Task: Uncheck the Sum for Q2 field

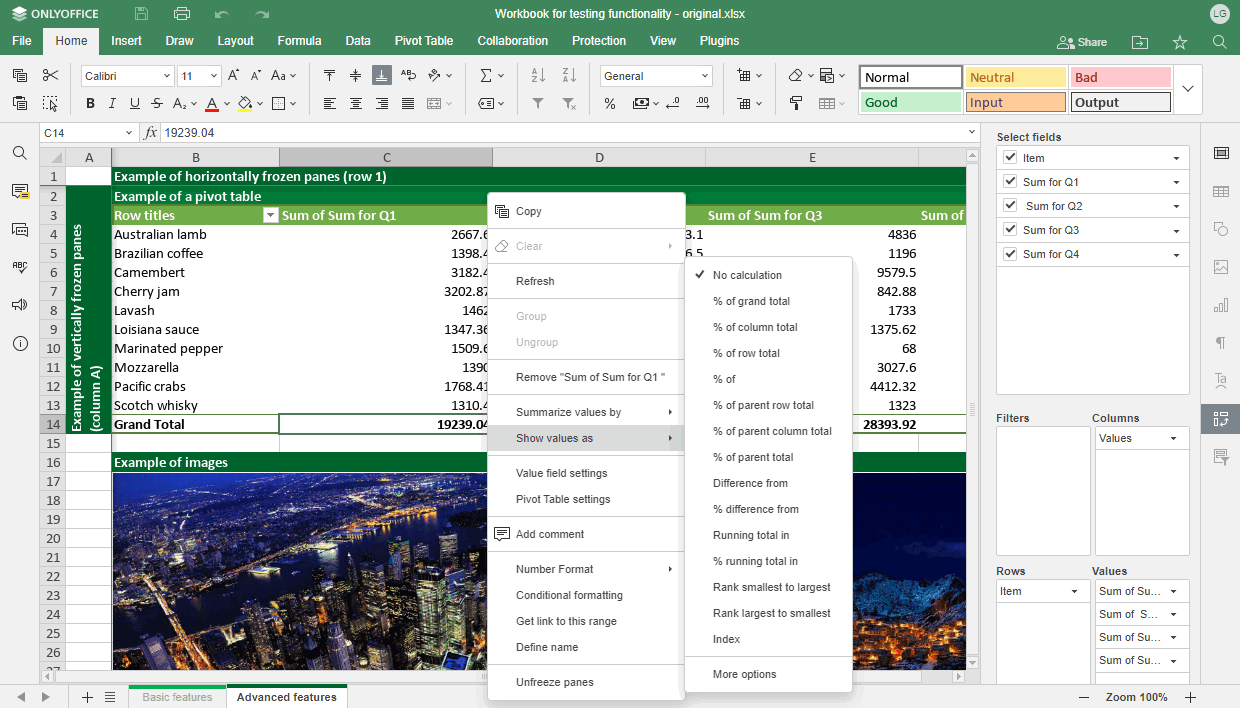Action: coord(1009,205)
